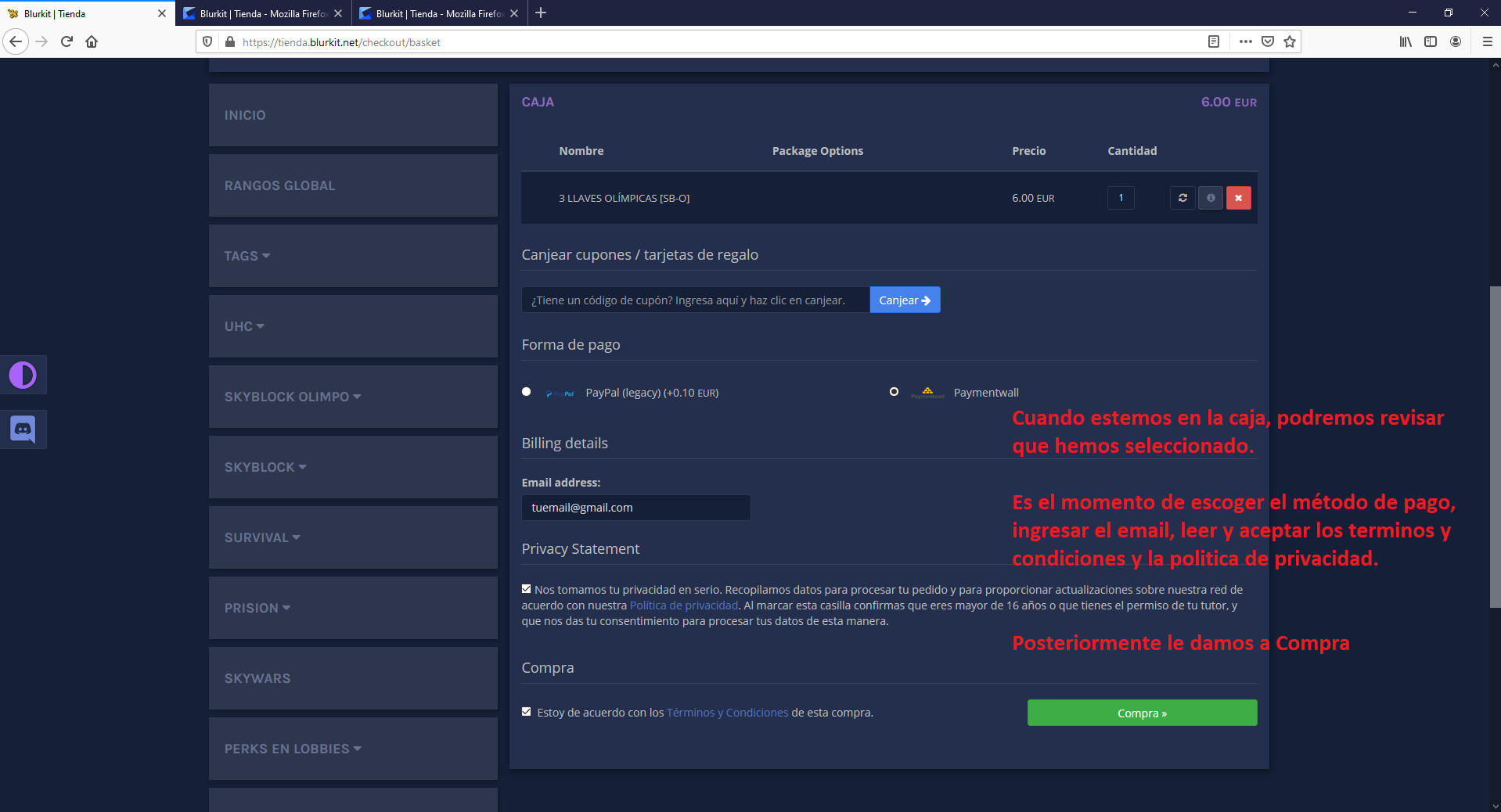Screen dimensions: 1501x812
Task: Open the Política de privacidad link
Action: point(684,605)
